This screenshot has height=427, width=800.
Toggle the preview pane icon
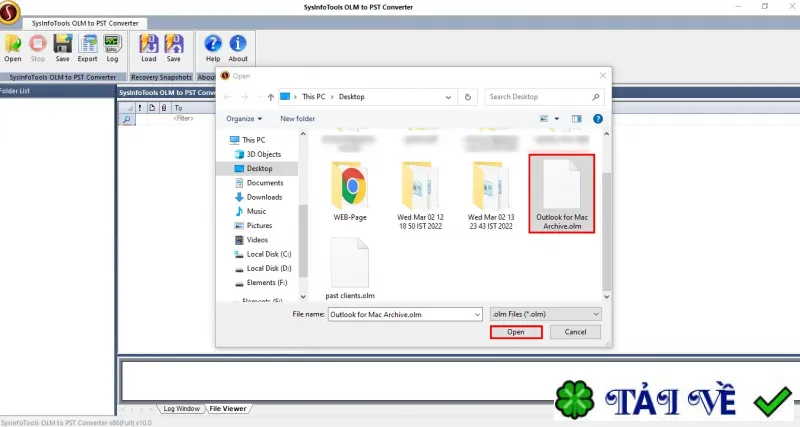tap(577, 119)
